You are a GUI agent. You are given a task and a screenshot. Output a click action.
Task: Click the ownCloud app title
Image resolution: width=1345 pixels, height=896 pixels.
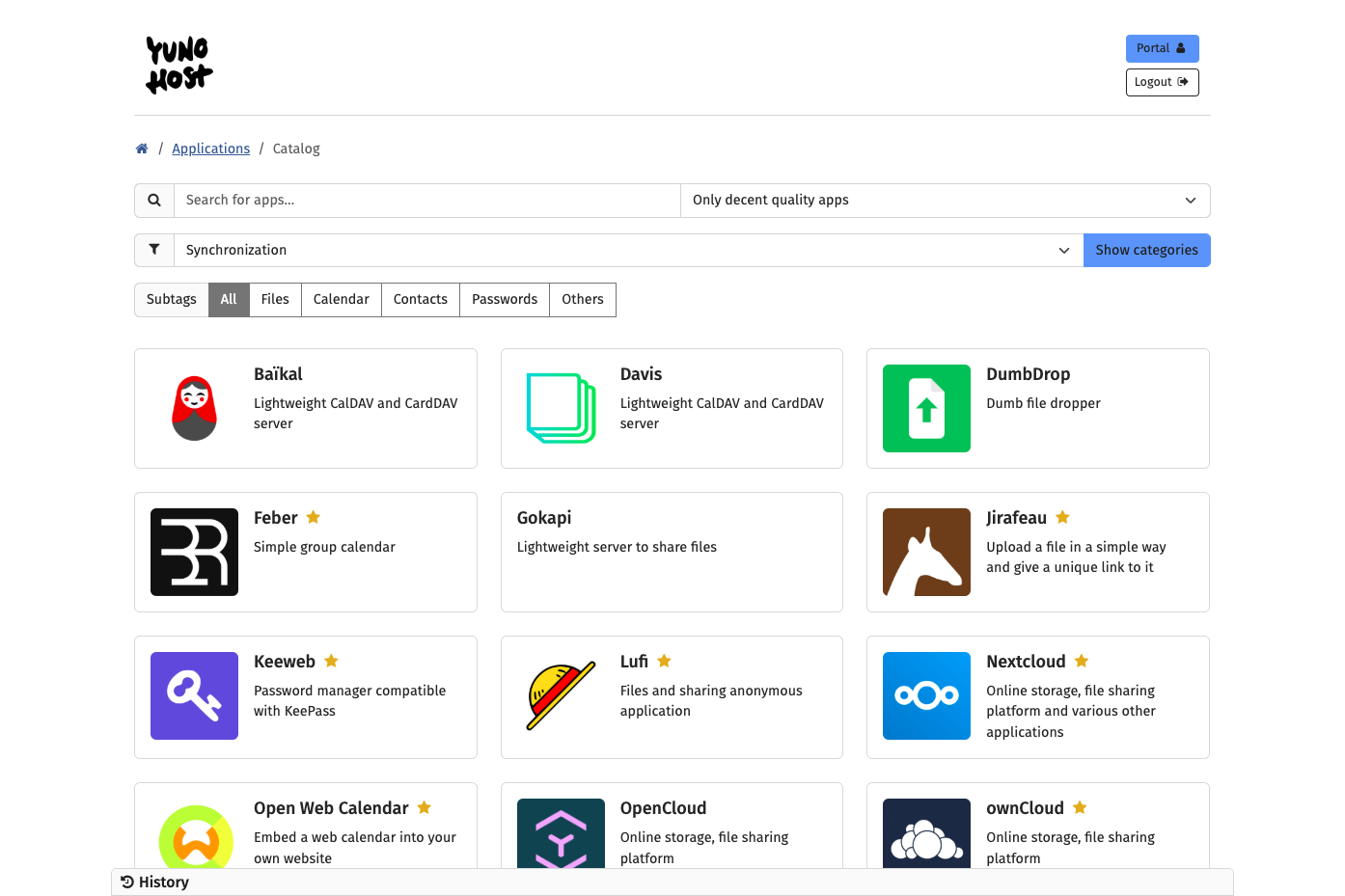(1025, 808)
